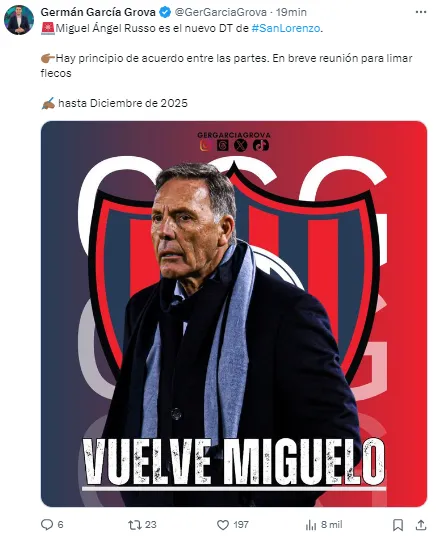Like the tweet with heart icon
The image size is (437, 536).
[223, 525]
